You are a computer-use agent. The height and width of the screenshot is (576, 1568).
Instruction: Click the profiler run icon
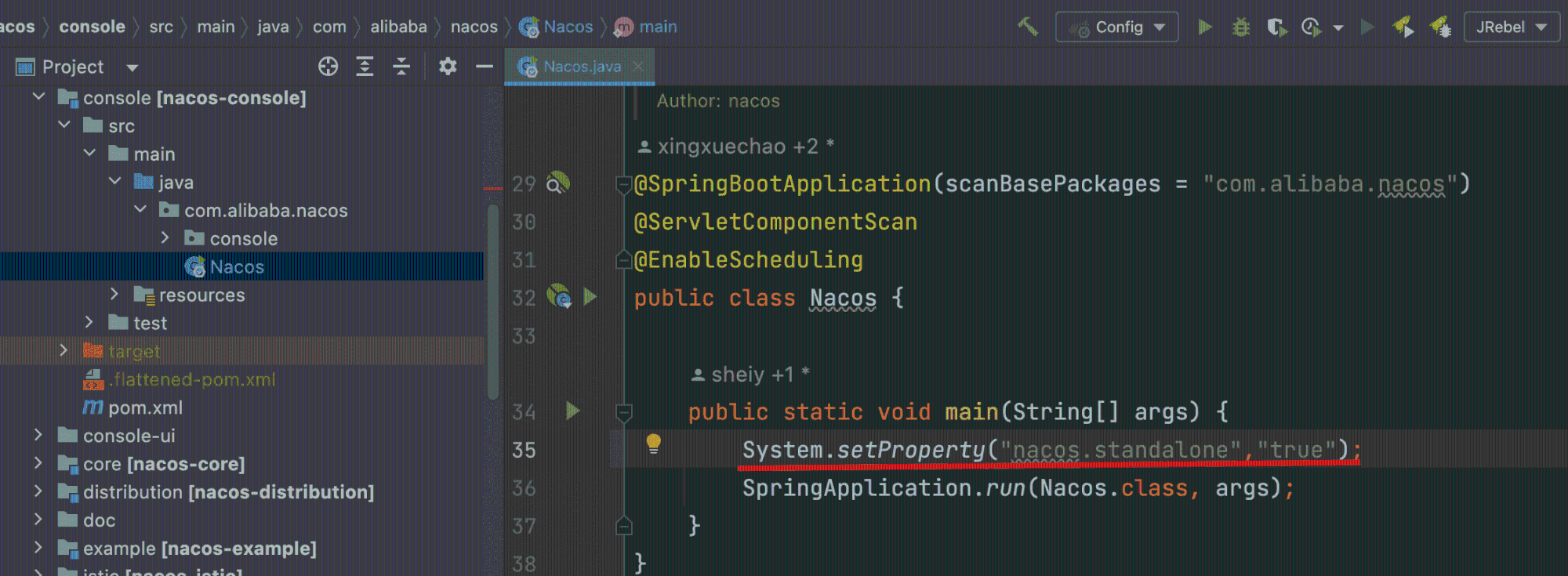[x=1312, y=27]
